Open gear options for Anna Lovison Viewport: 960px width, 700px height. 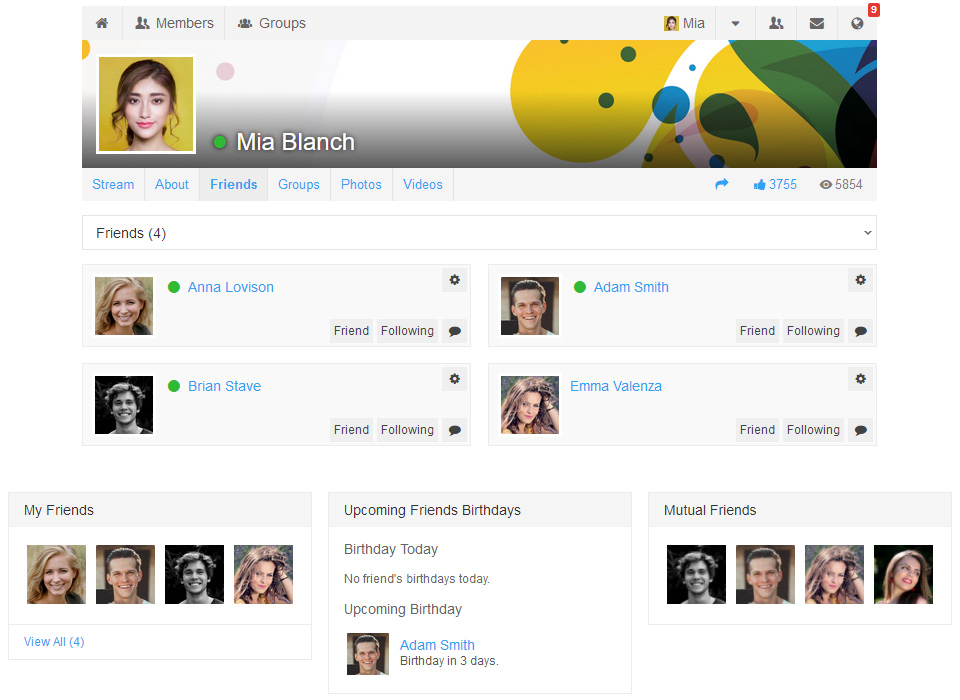(454, 280)
